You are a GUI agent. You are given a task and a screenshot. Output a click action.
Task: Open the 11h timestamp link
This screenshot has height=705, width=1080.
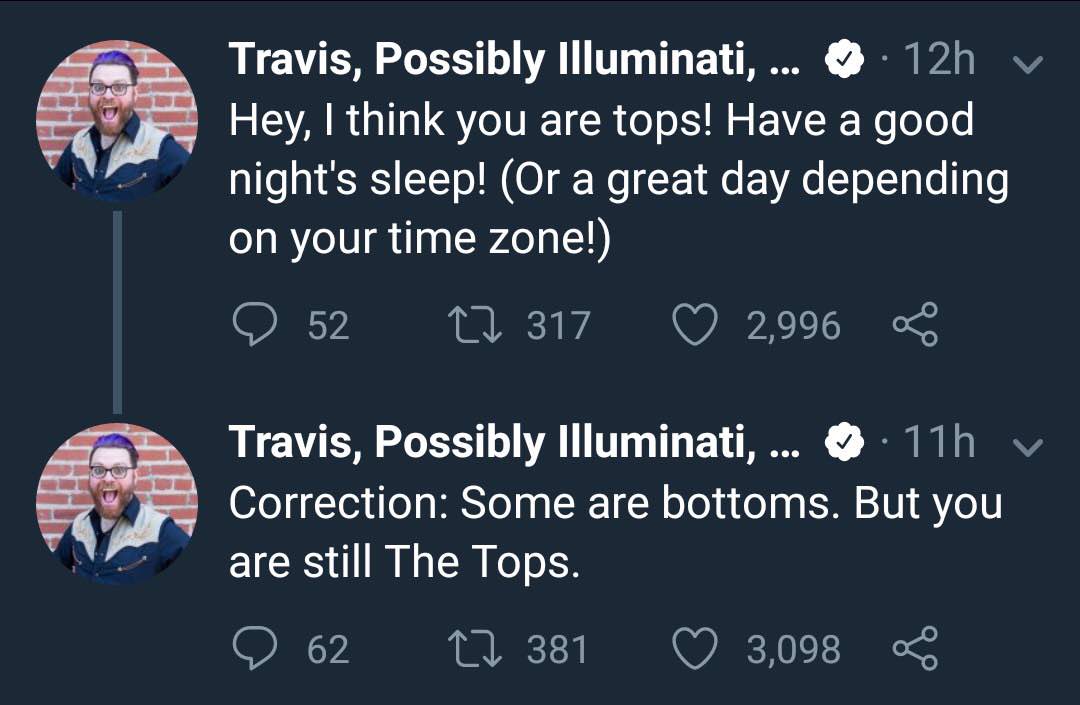coord(939,442)
